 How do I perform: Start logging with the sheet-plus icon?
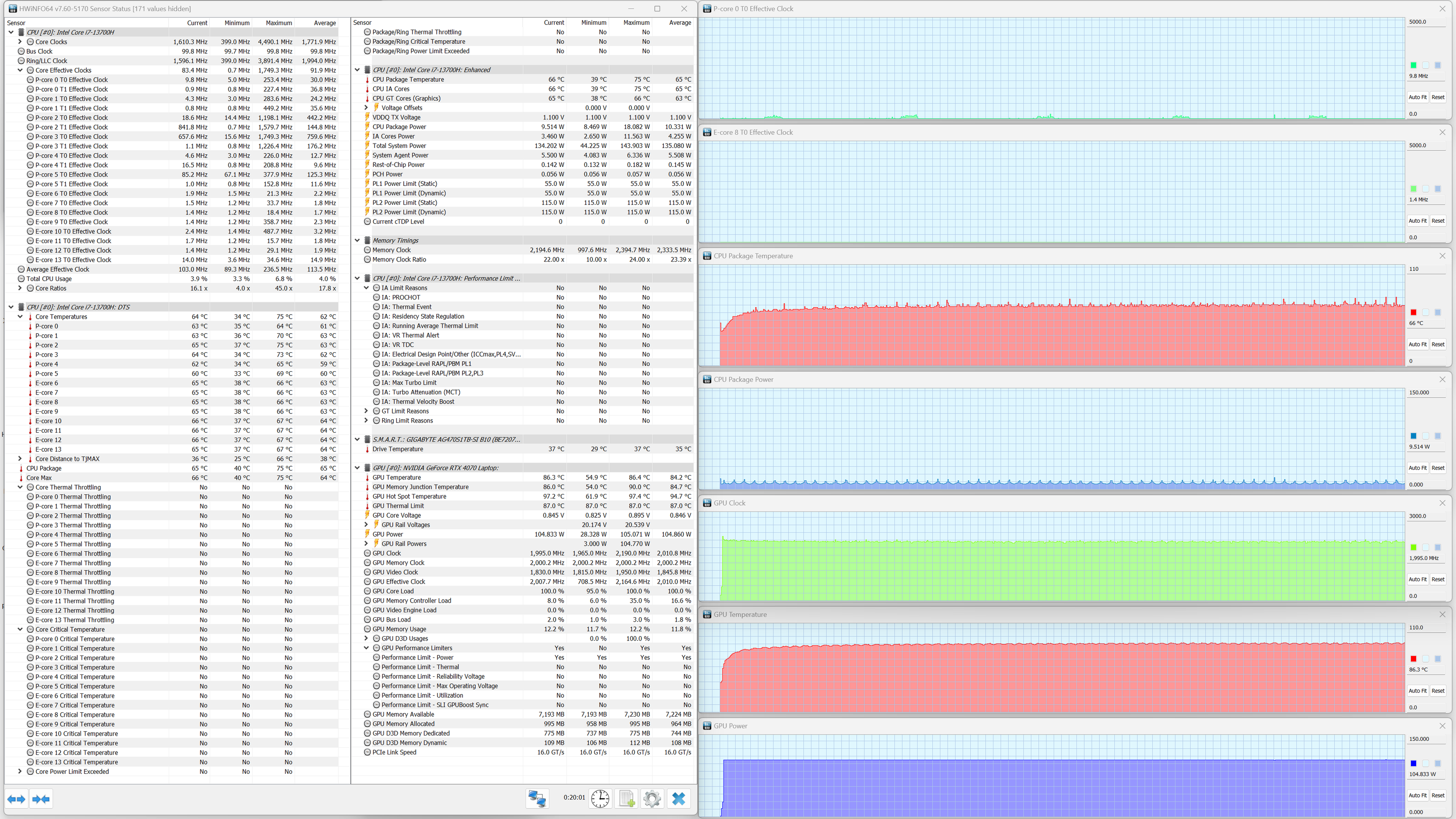pos(626,798)
